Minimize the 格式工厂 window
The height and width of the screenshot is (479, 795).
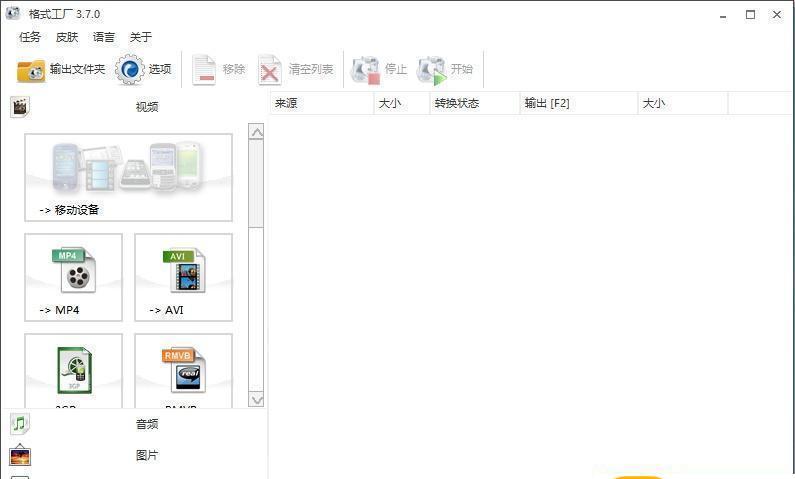point(723,15)
